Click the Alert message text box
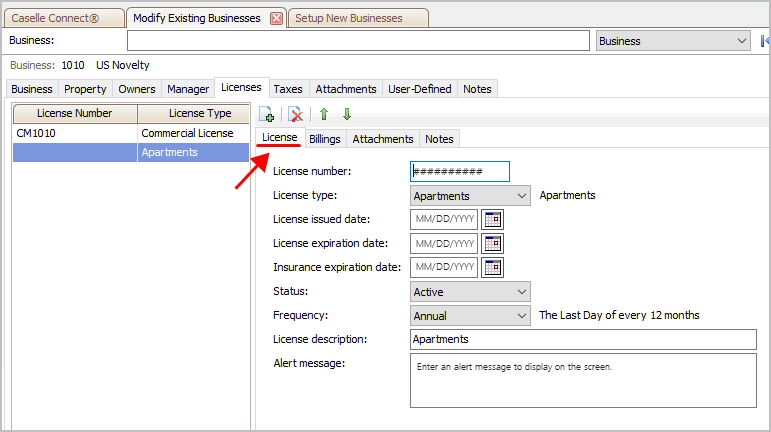This screenshot has height=432, width=771. point(583,380)
